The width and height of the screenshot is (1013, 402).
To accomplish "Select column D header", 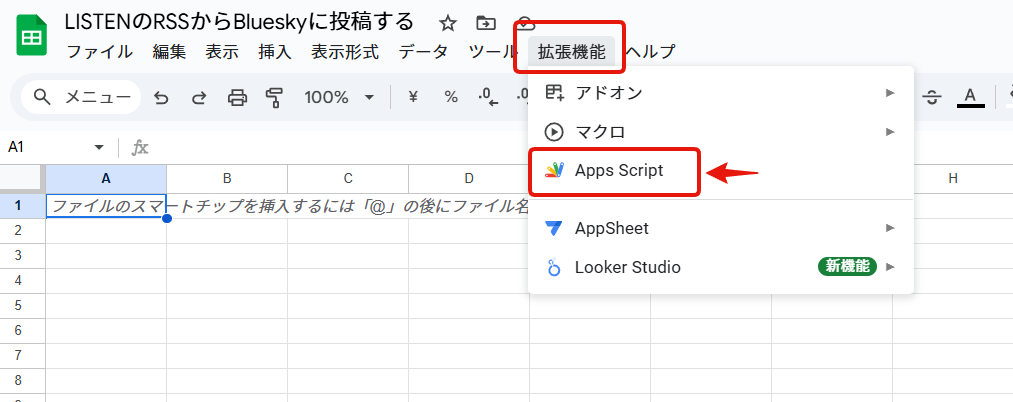I will (x=469, y=178).
